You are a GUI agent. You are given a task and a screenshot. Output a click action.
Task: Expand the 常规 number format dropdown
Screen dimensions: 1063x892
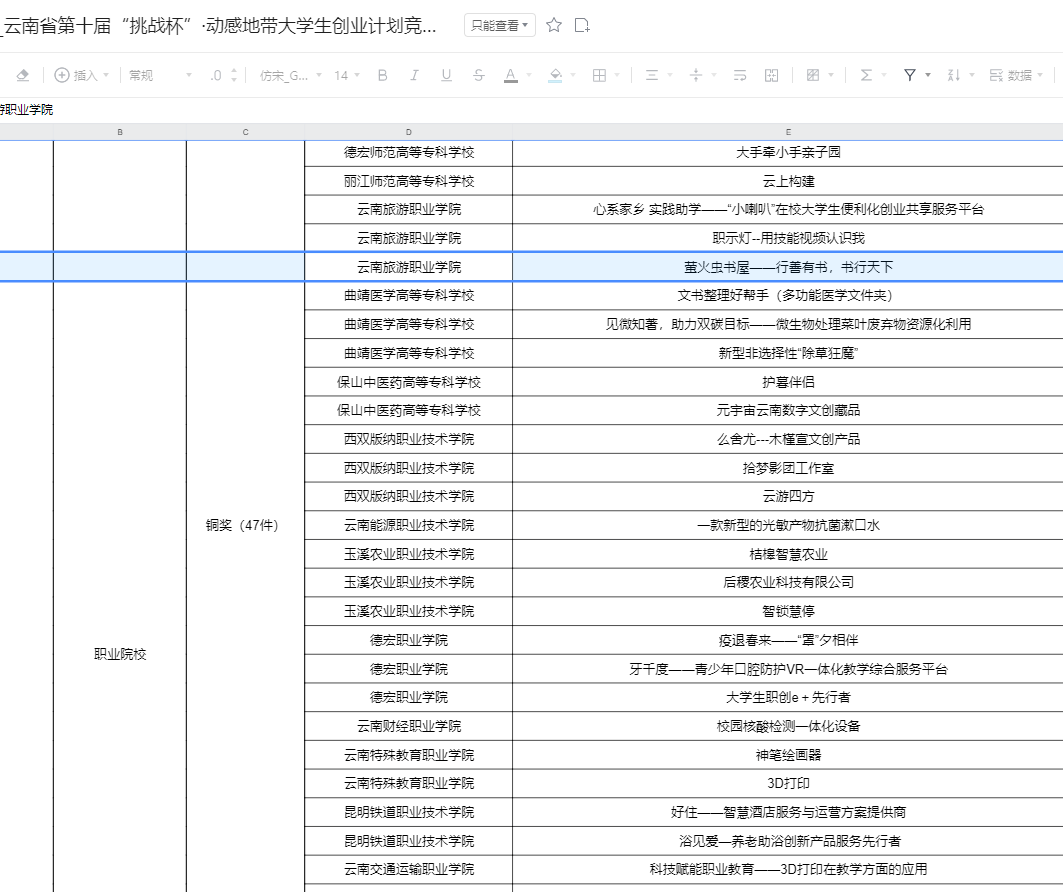[x=160, y=75]
